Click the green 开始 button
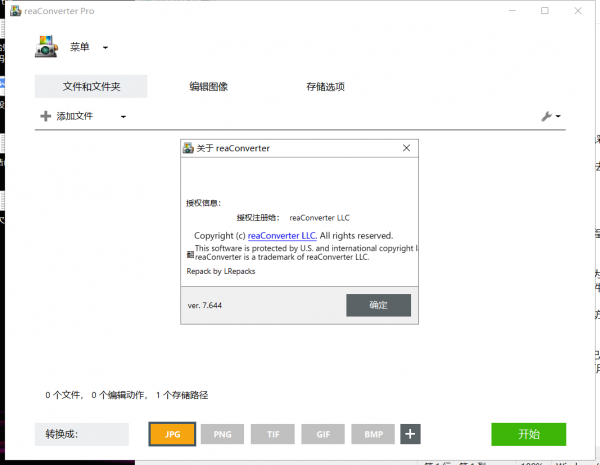 [x=528, y=434]
